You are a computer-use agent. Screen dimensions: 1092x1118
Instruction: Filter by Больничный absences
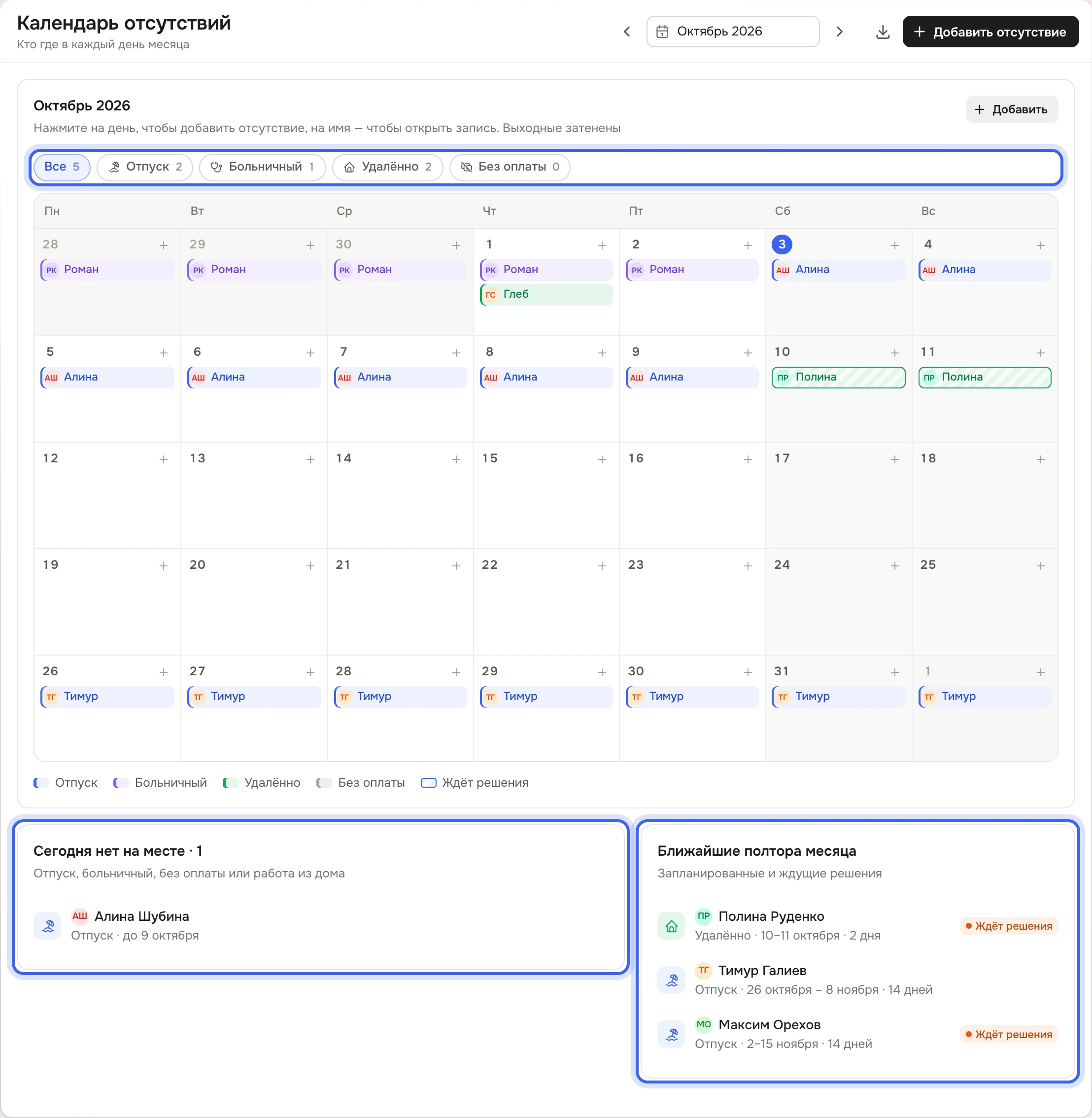coord(262,167)
